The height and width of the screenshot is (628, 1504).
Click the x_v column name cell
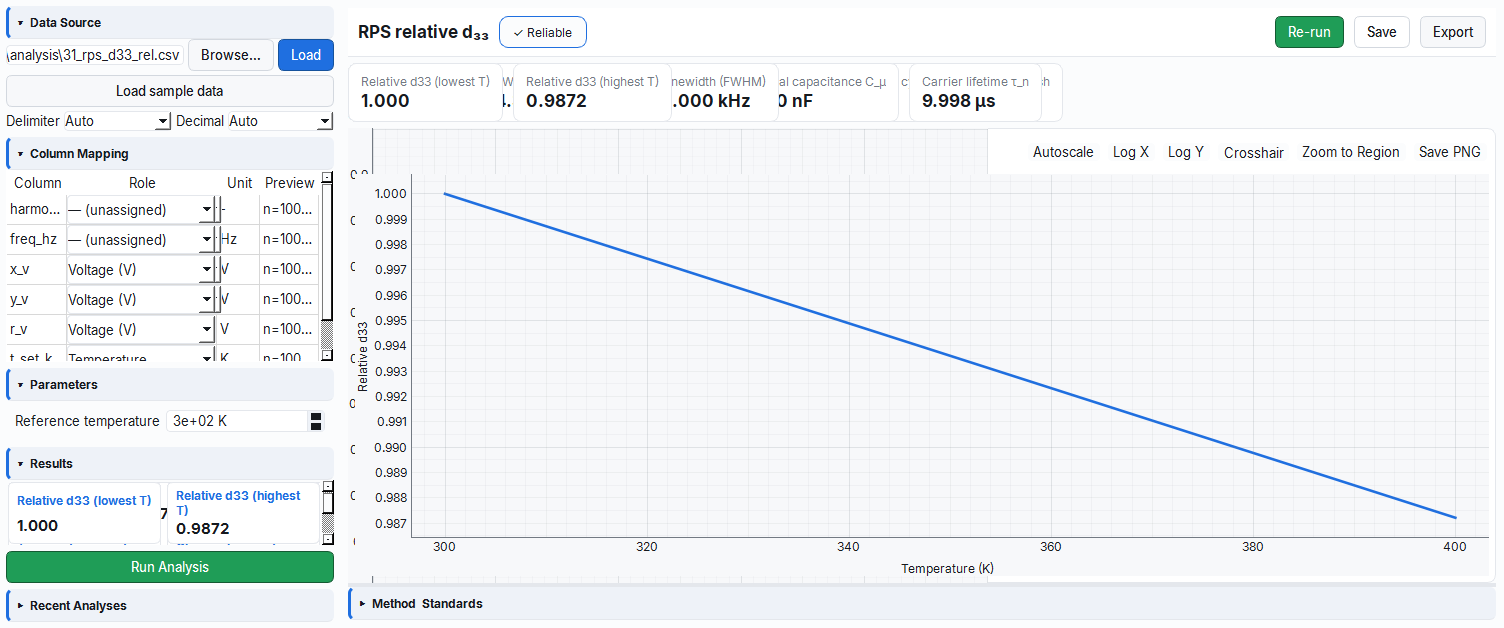click(36, 270)
